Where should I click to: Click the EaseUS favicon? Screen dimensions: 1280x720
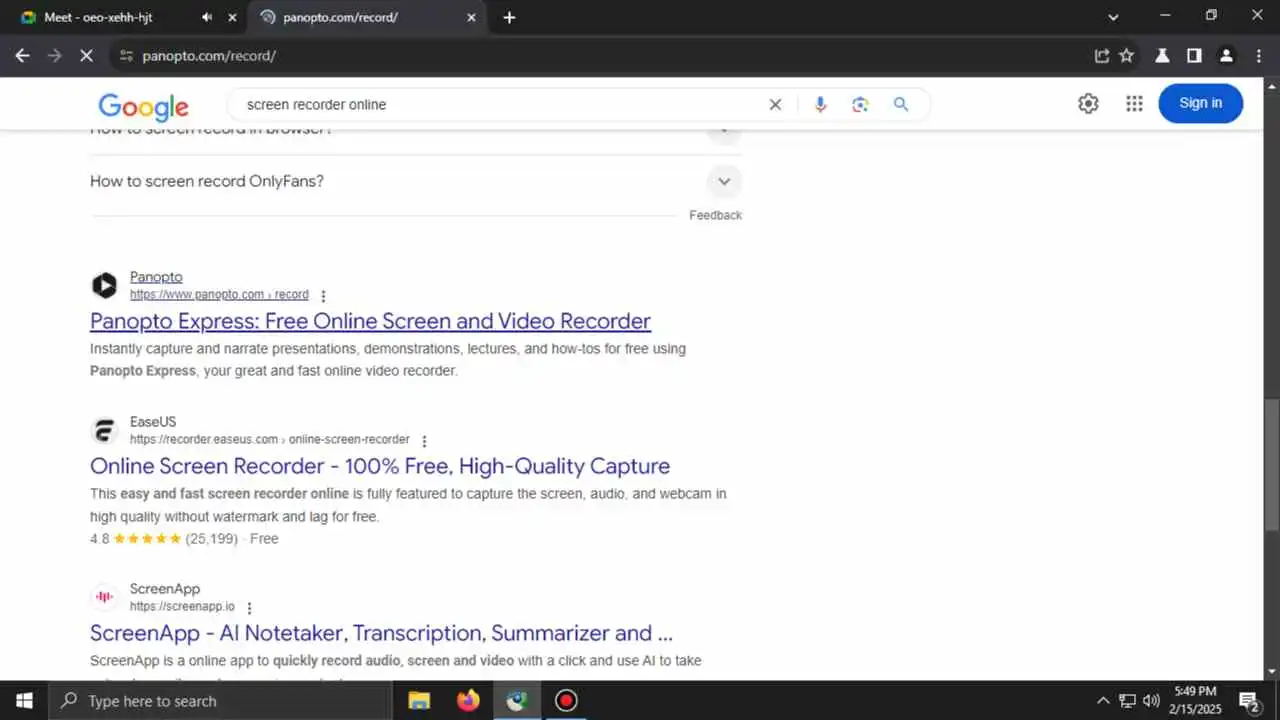[104, 431]
